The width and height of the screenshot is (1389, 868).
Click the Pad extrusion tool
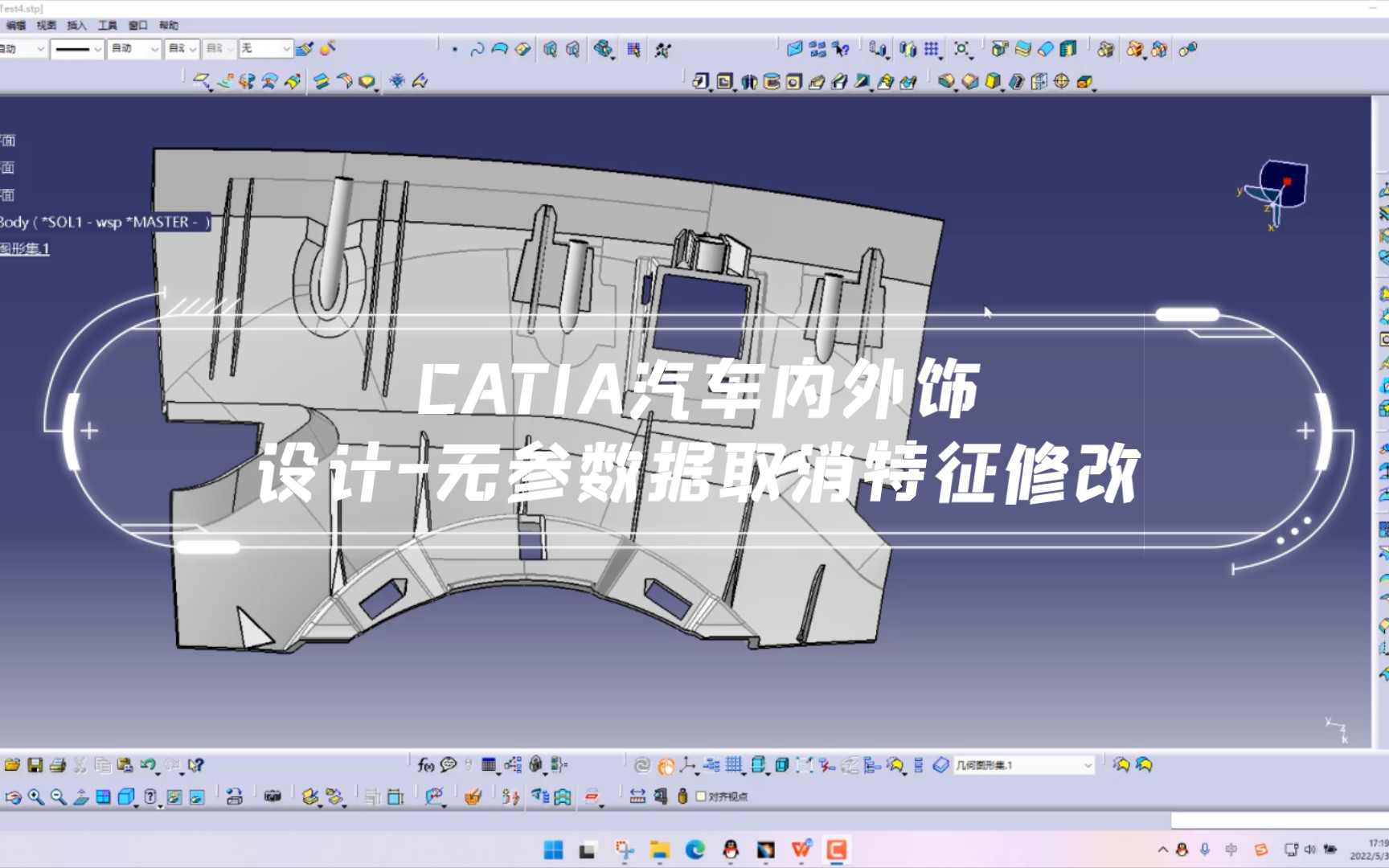point(700,81)
